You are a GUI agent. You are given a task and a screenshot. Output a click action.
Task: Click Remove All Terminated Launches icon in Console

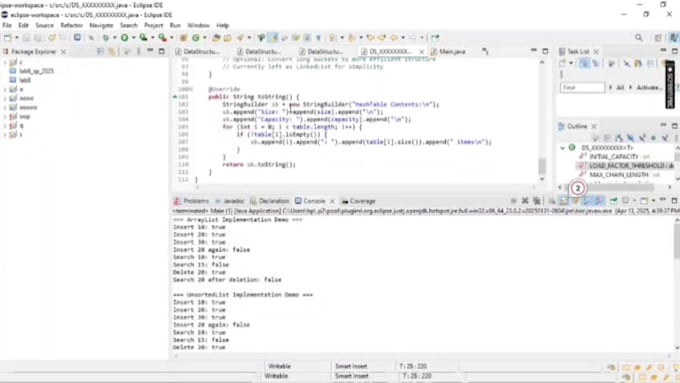537,201
